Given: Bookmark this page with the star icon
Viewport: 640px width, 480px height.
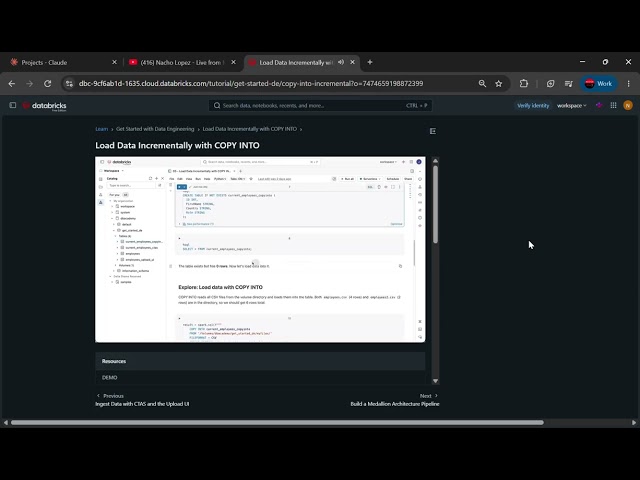Looking at the screenshot, I should point(498,84).
